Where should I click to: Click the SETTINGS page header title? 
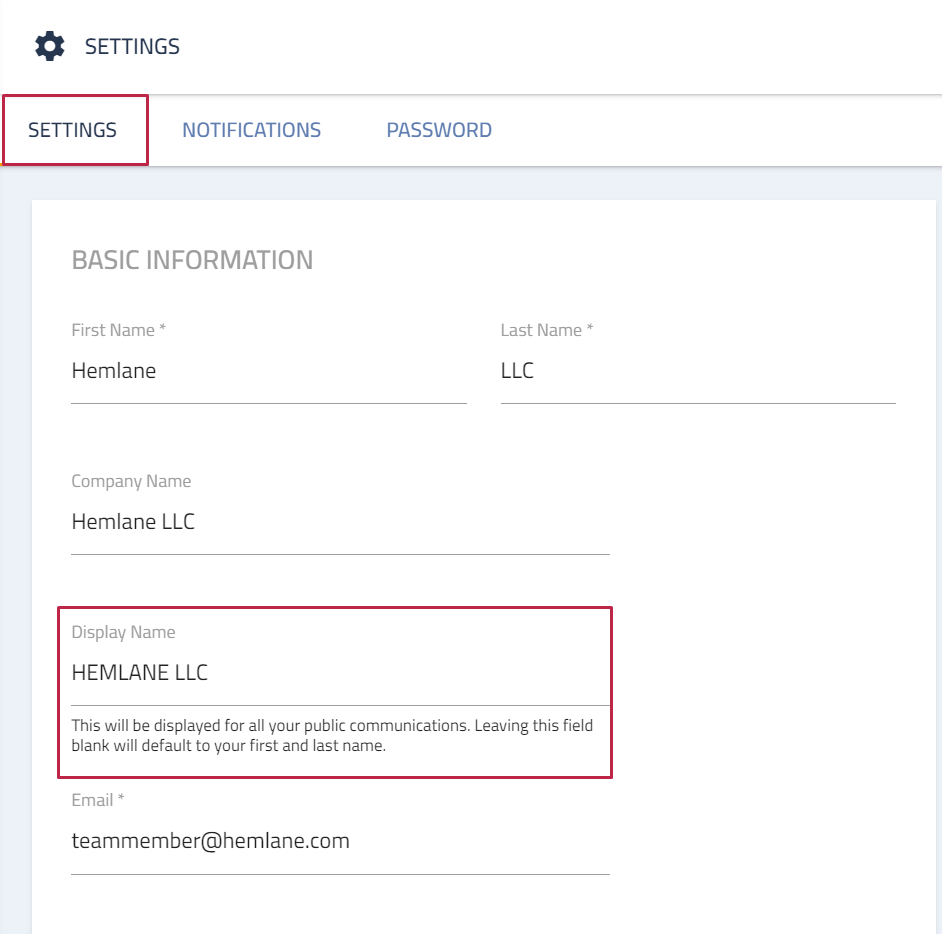click(x=132, y=46)
